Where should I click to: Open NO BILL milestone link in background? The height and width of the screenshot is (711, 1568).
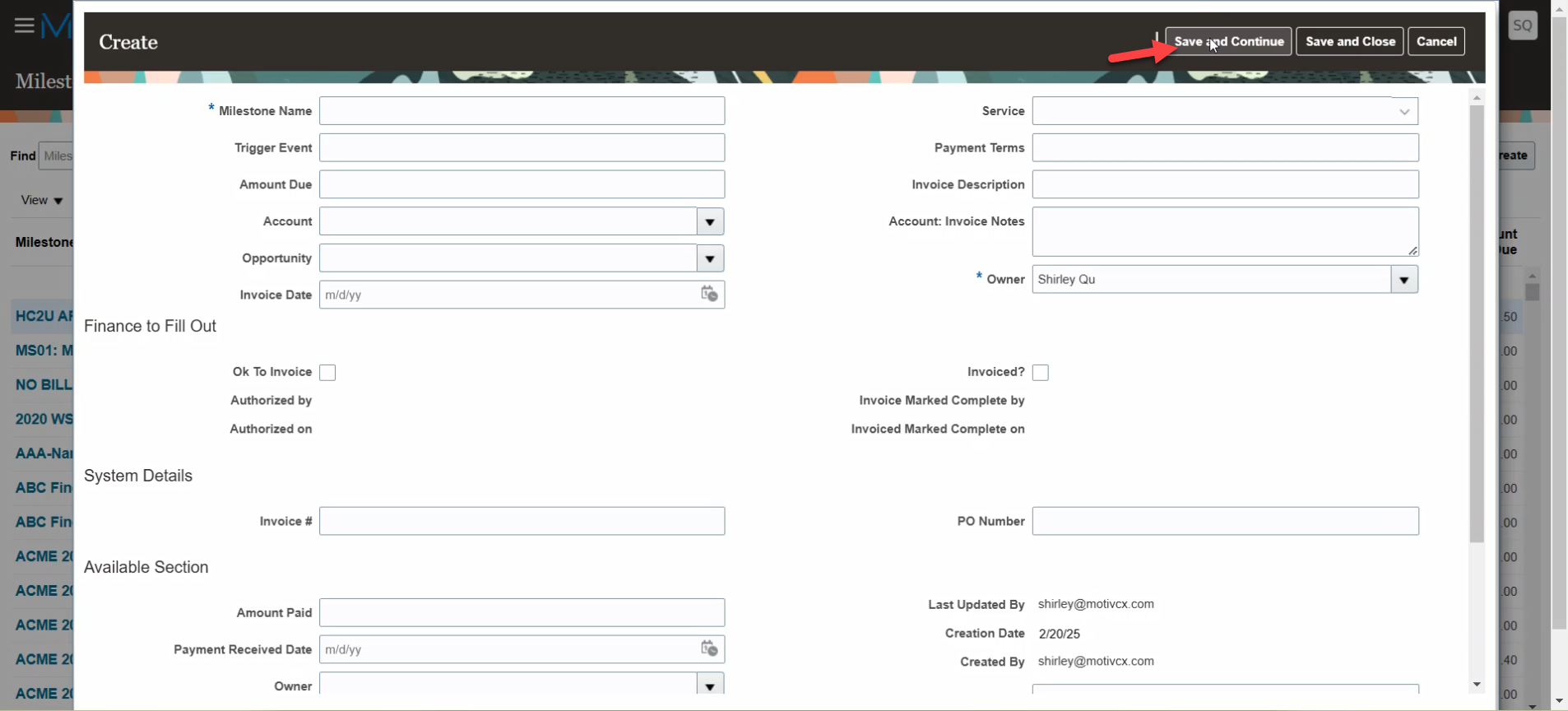coord(44,385)
